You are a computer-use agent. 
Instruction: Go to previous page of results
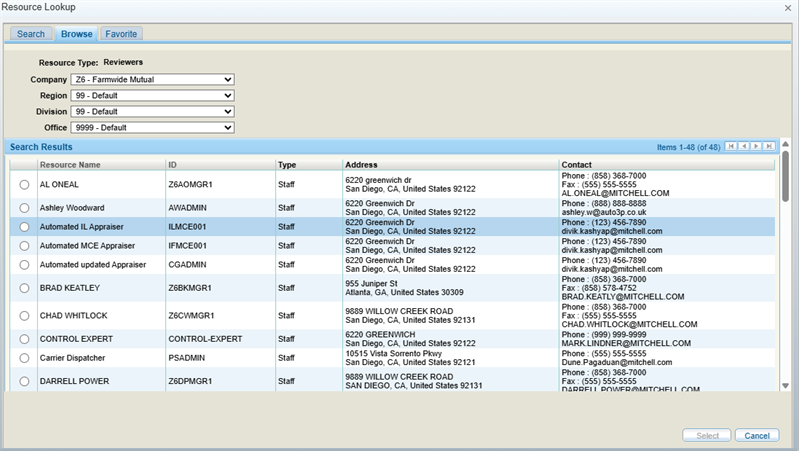click(x=744, y=147)
